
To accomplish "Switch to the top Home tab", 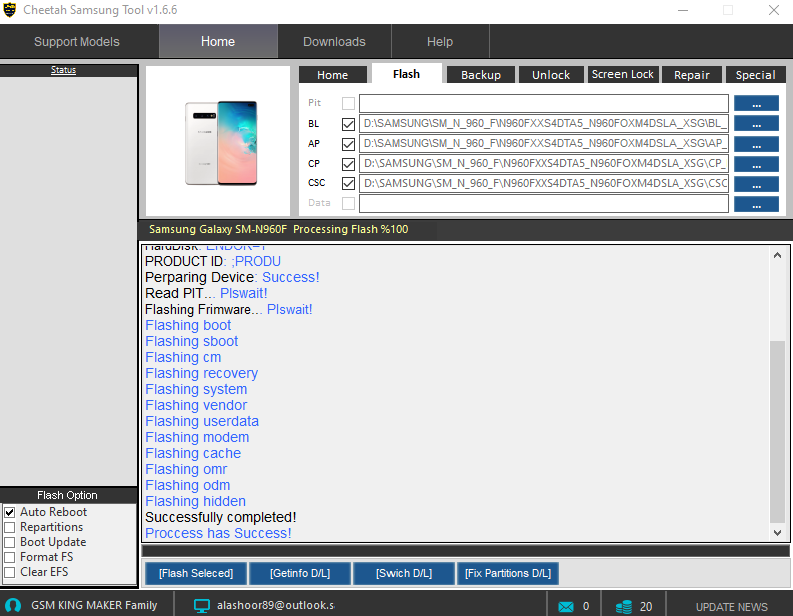I will [218, 41].
